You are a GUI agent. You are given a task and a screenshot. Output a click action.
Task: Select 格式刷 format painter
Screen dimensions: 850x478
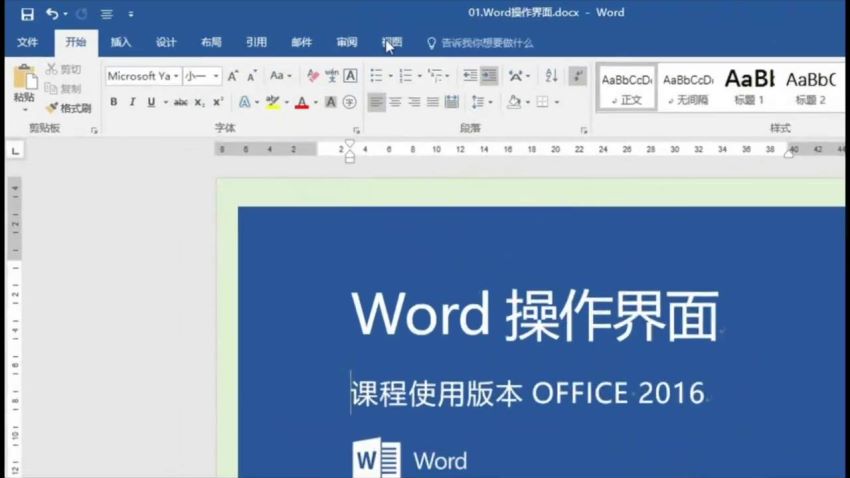(69, 108)
